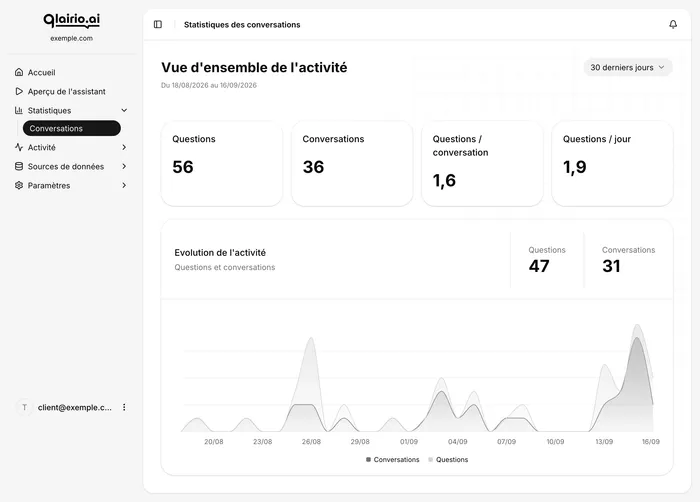
Task: Click the Questions 56 stat card
Action: tap(221, 163)
